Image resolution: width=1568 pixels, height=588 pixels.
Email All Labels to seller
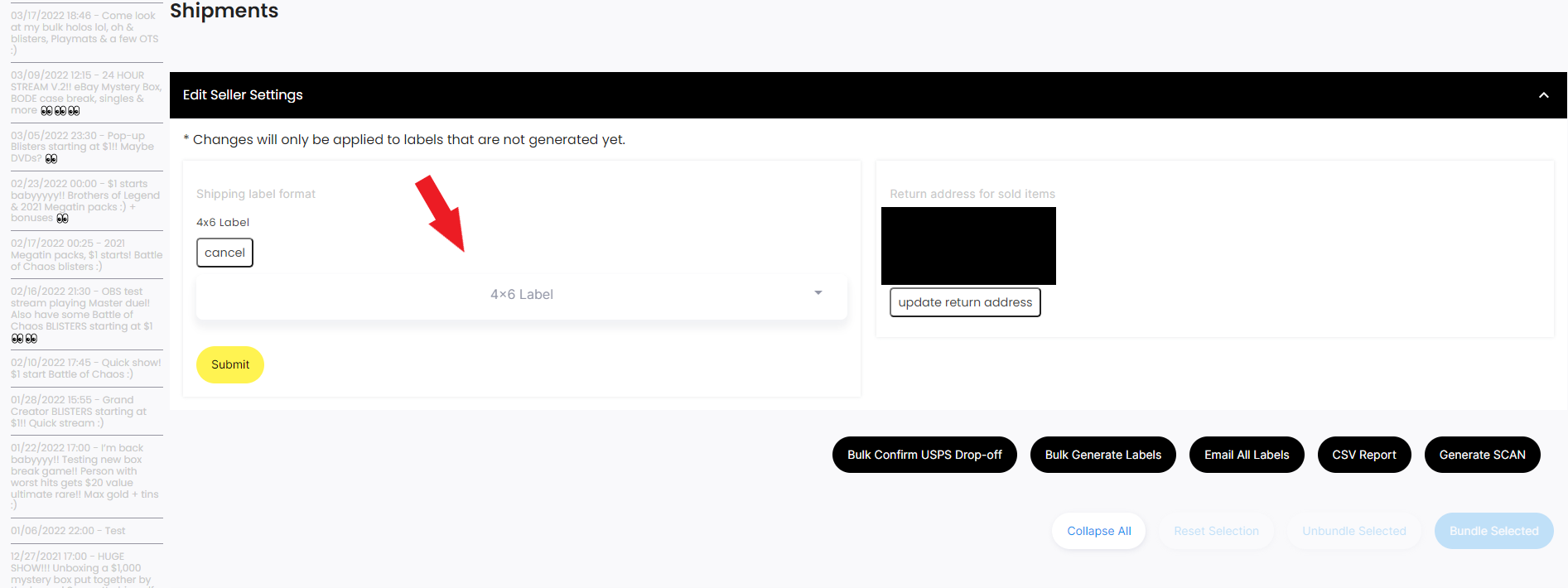pos(1247,455)
